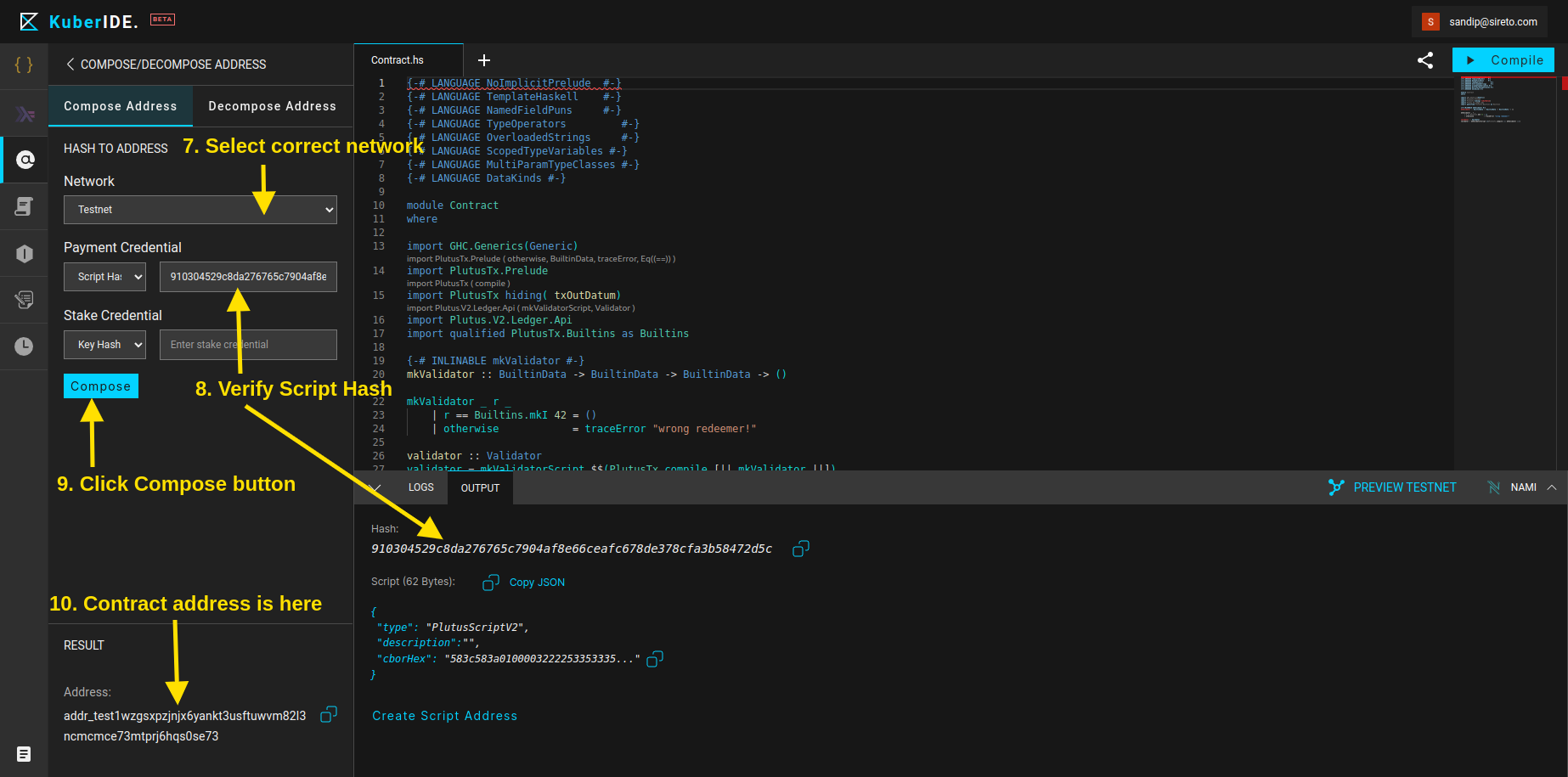Open Payment Credential type dropdown Script Hash
Screen dimensions: 1568x777
(104, 277)
